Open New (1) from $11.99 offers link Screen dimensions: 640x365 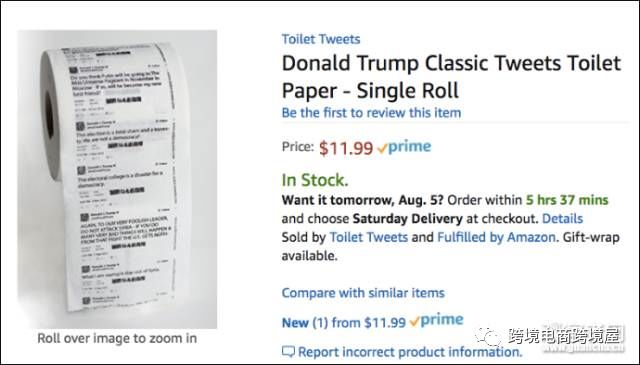click(x=344, y=323)
